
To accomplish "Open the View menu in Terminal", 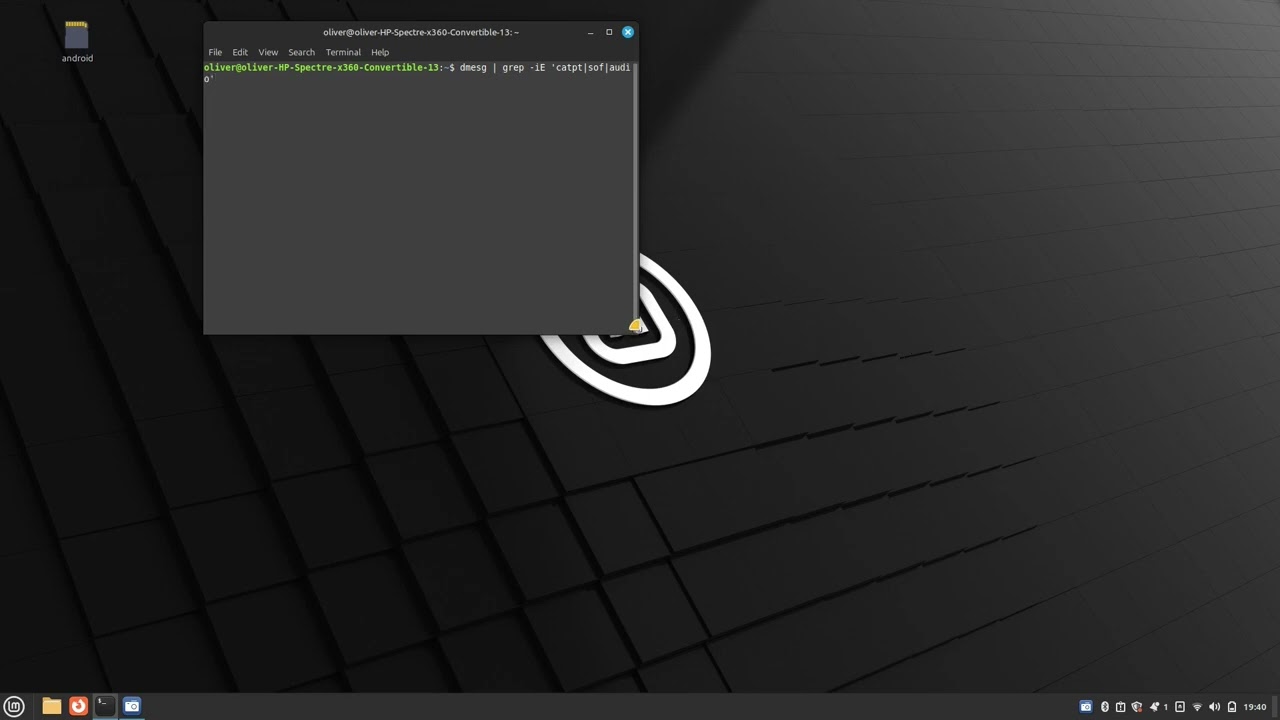I will coord(268,52).
